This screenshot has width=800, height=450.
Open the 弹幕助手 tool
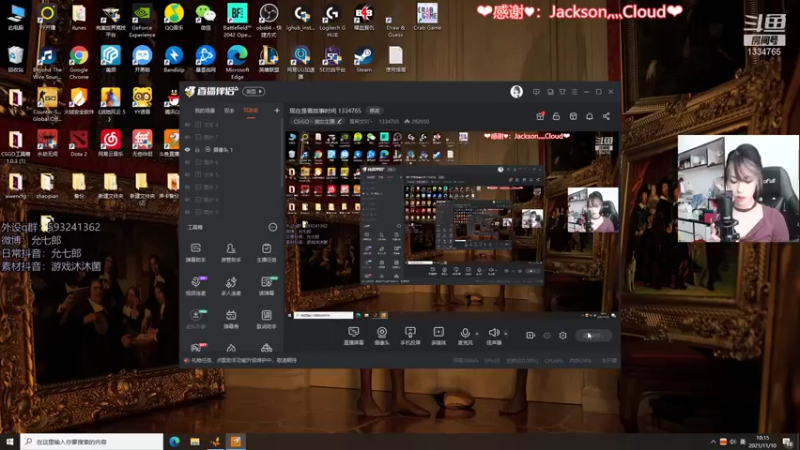click(195, 253)
